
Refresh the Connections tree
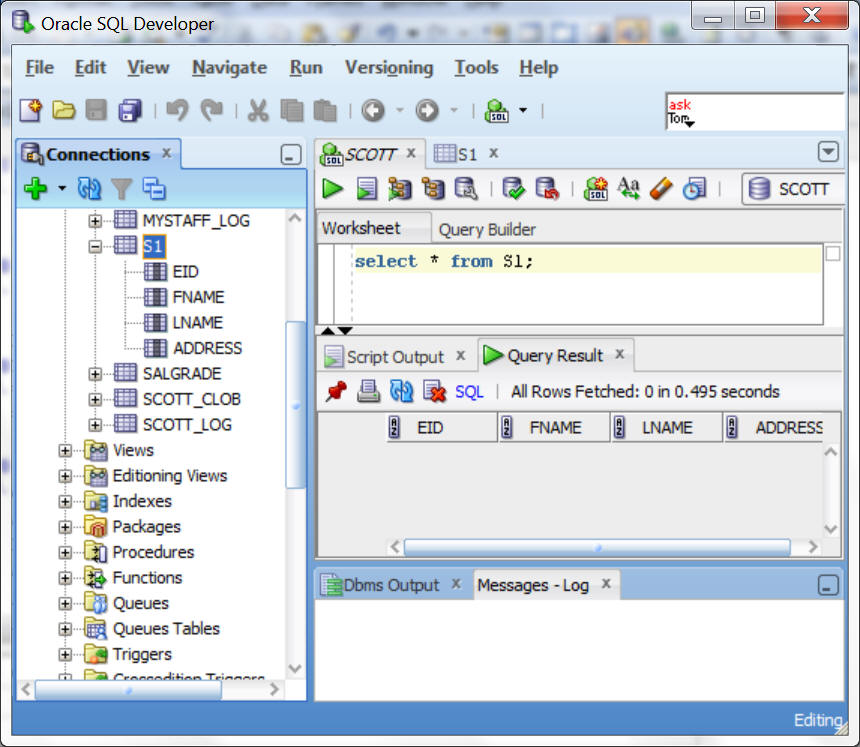89,189
